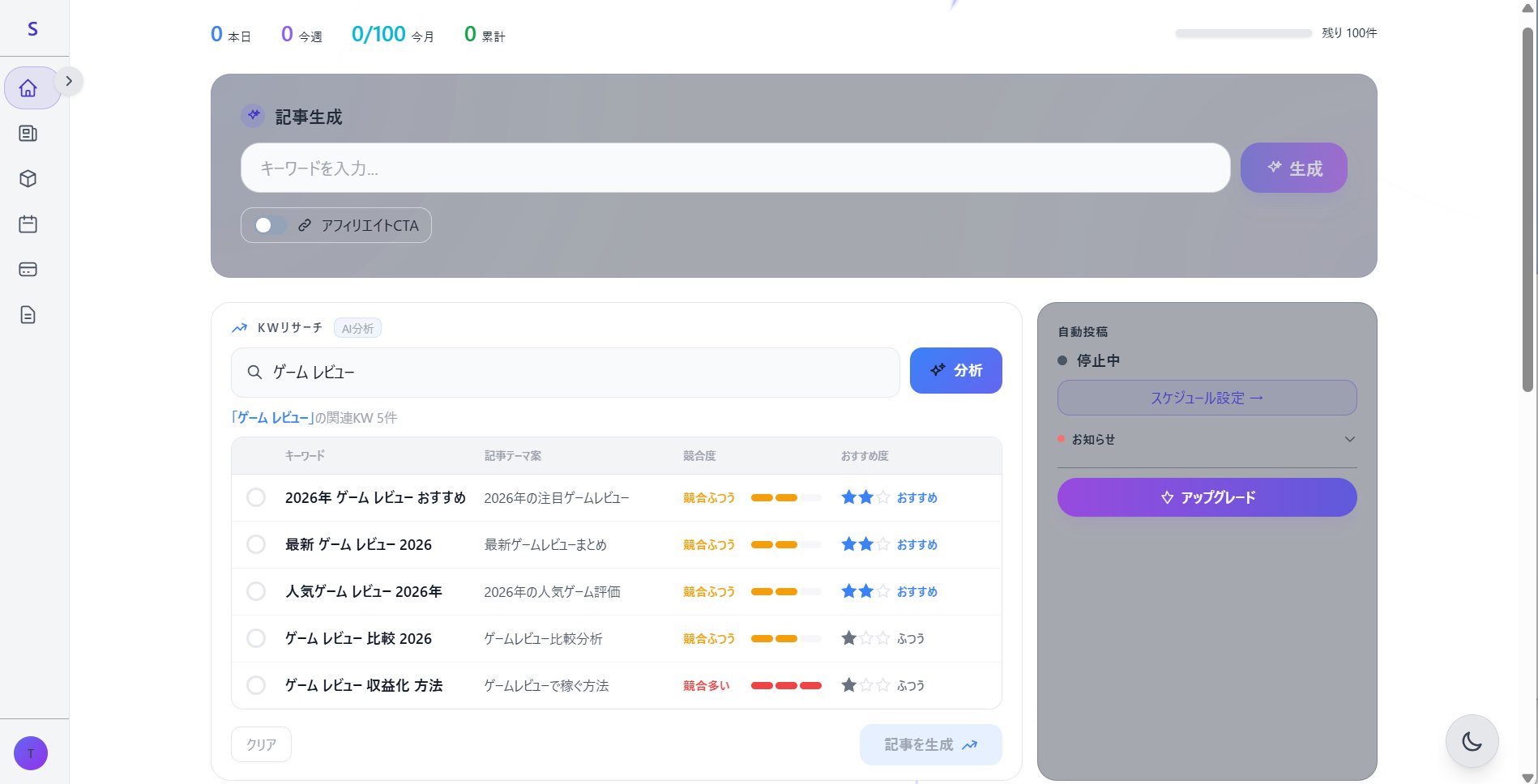Expand the お知らせ notifications section
This screenshot has width=1538, height=784.
pos(1349,439)
